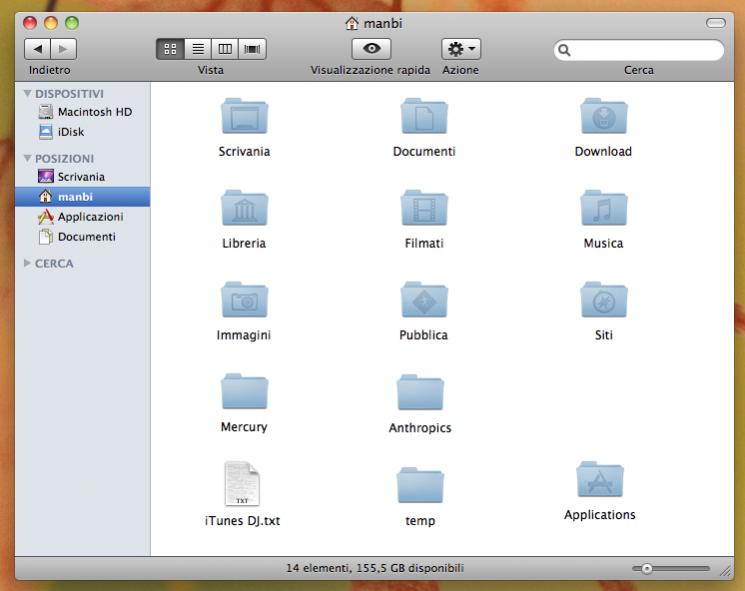
Task: Select the Anthropics folder icon
Action: [420, 392]
